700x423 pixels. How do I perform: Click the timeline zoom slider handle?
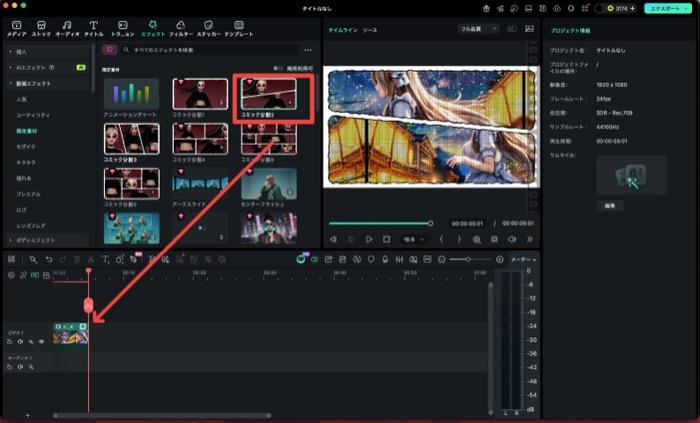point(468,259)
